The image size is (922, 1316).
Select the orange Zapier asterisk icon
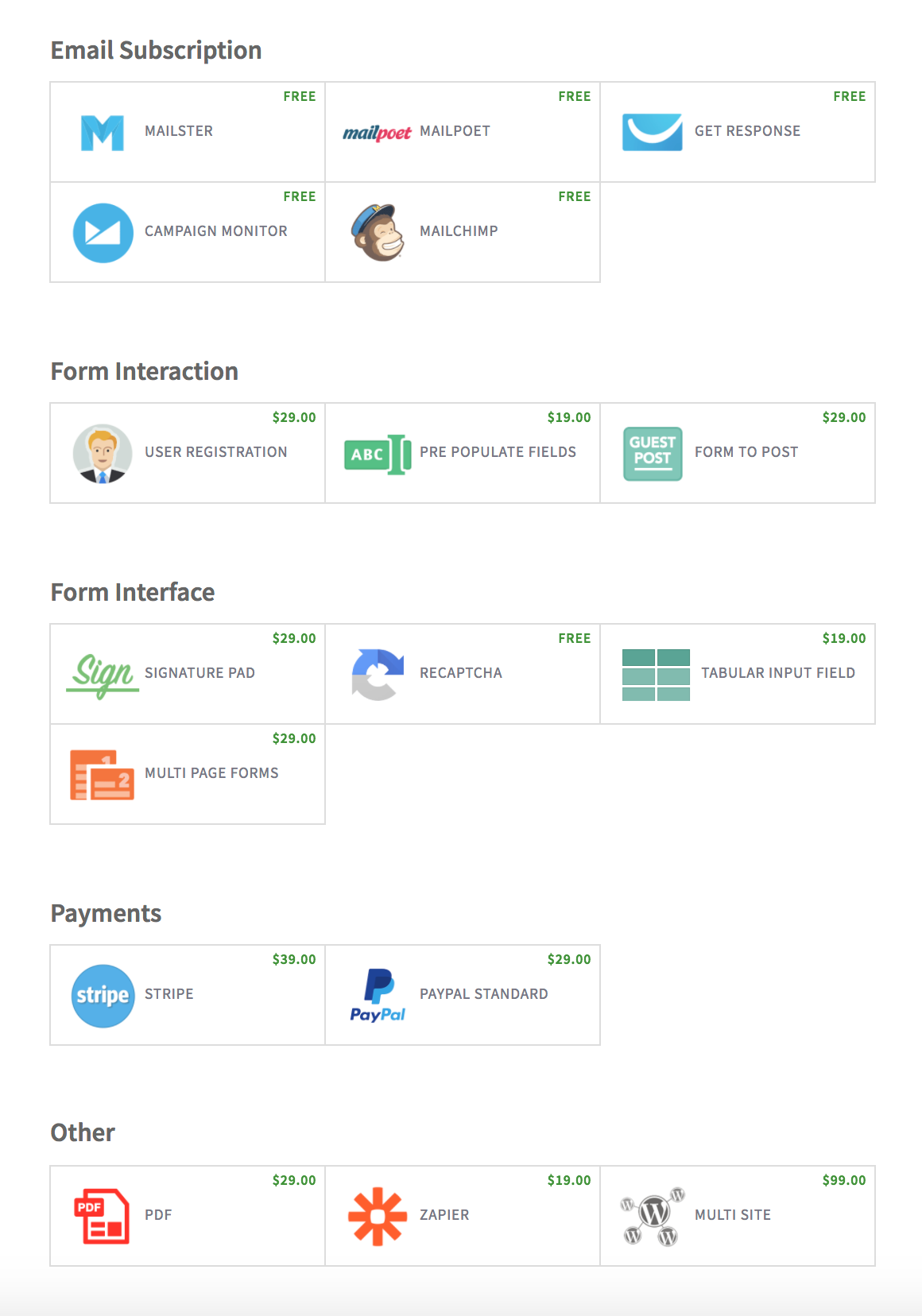378,1216
